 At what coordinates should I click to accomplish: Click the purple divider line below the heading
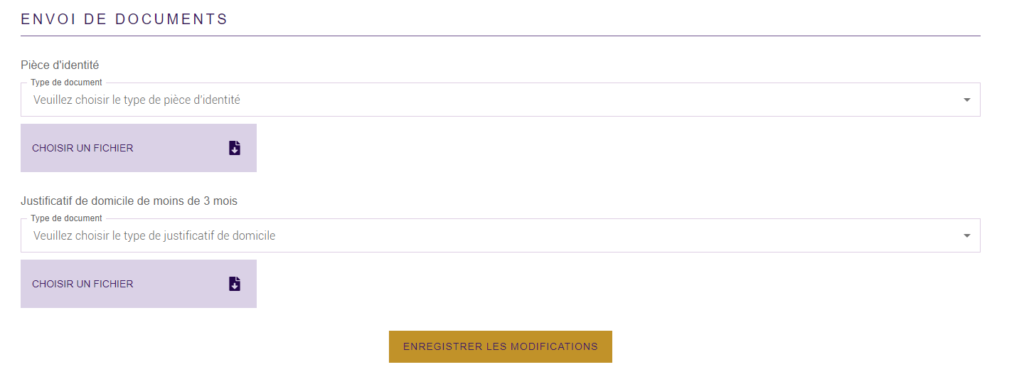pyautogui.click(x=500, y=35)
